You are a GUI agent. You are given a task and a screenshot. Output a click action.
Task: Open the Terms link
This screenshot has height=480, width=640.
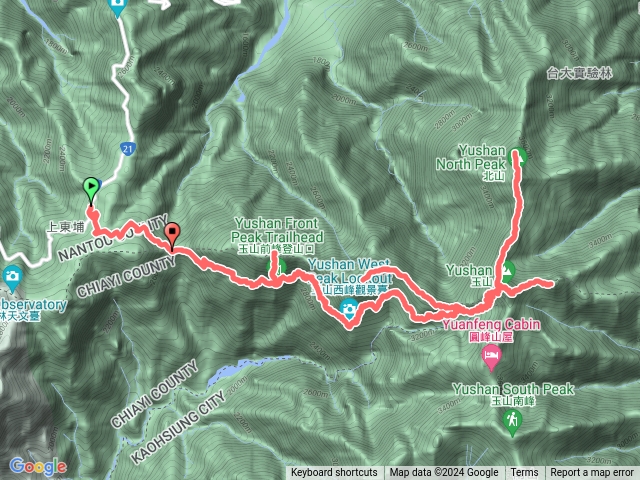pos(524,473)
